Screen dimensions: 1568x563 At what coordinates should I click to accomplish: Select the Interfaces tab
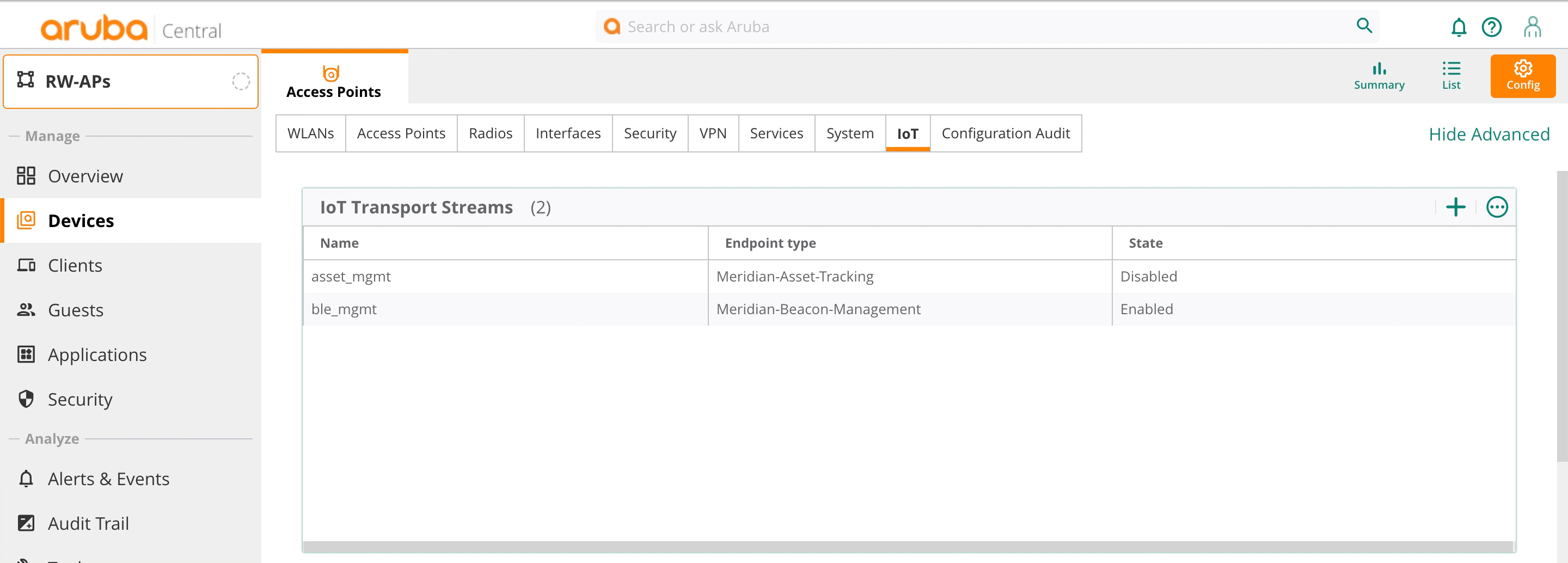568,133
